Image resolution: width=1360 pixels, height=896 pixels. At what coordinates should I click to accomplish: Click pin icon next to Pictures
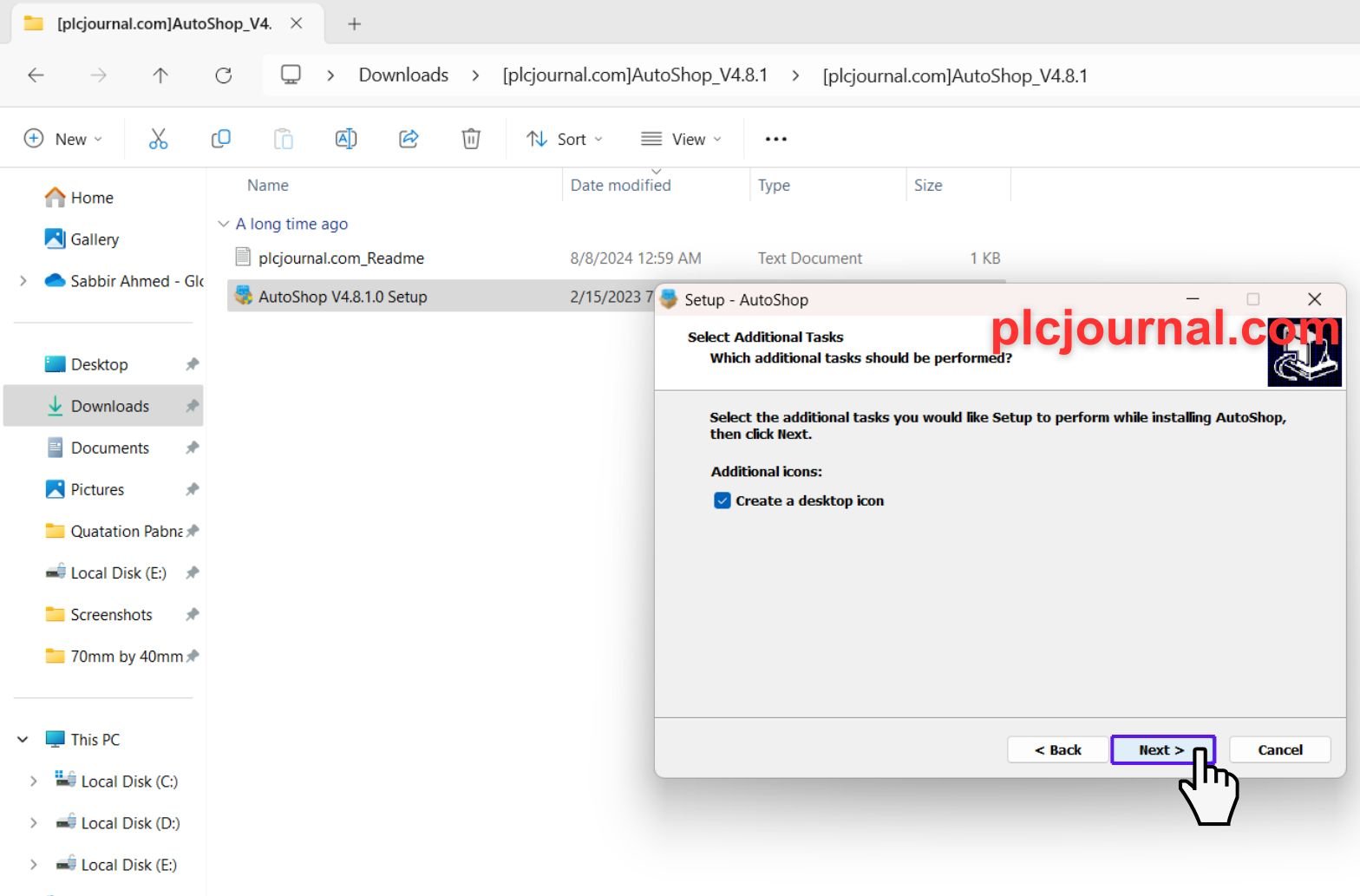[x=193, y=489]
